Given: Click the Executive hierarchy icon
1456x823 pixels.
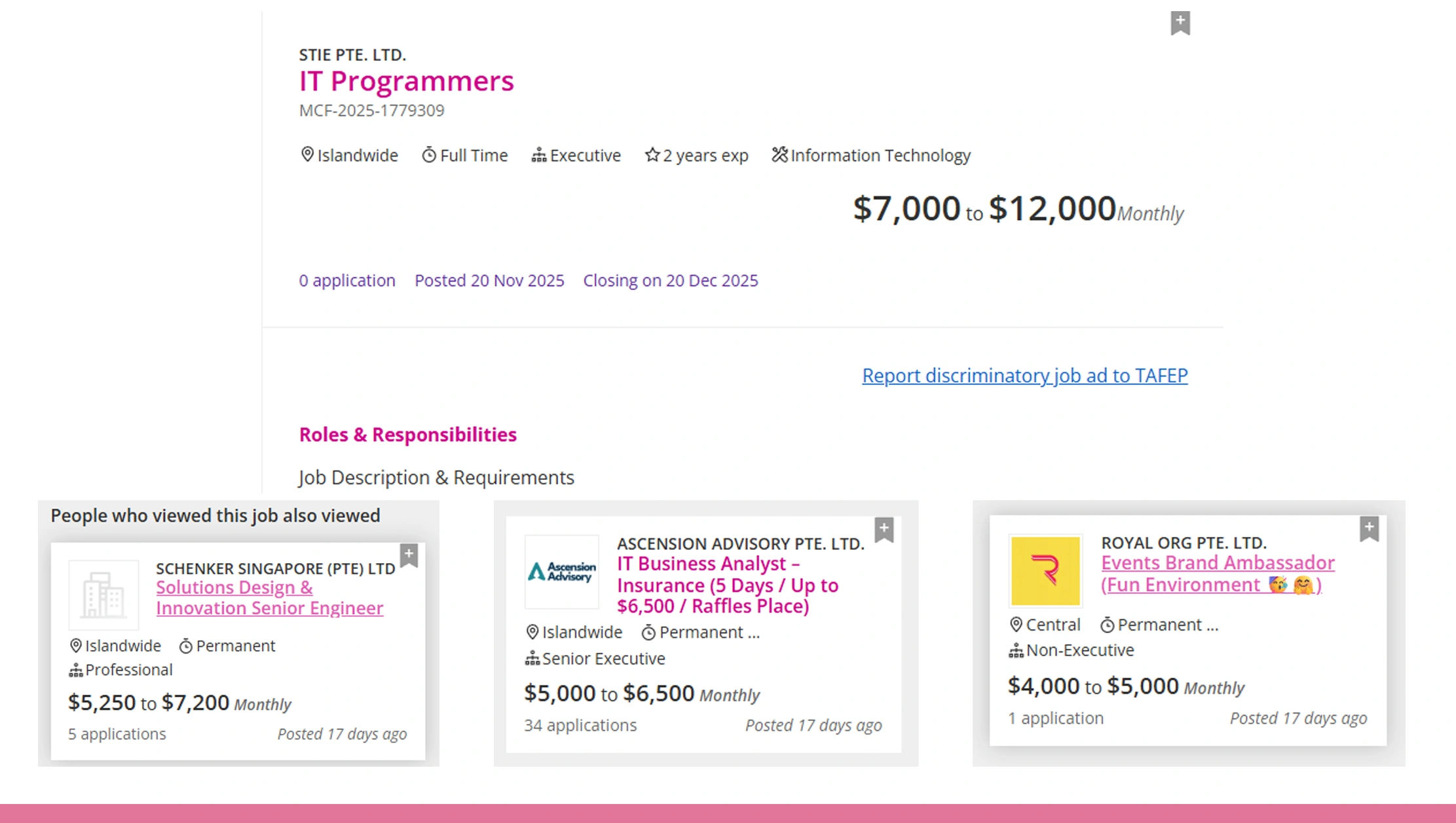Looking at the screenshot, I should (538, 155).
